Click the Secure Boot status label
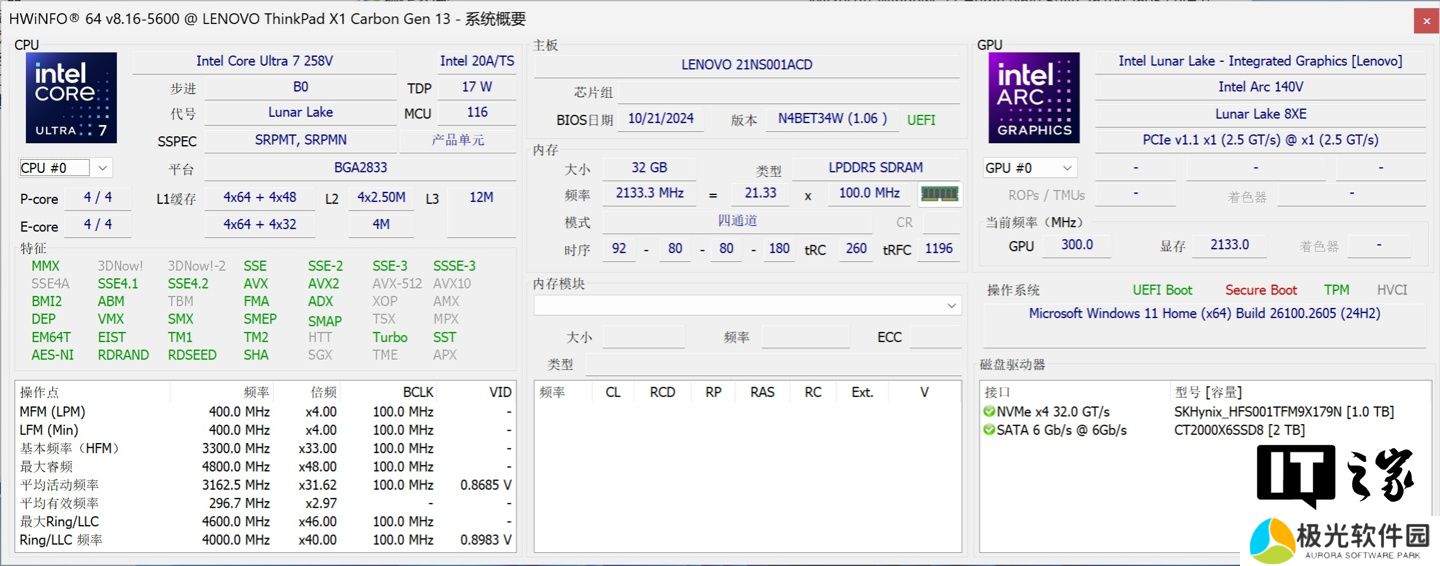The image size is (1440, 566). [x=1261, y=290]
